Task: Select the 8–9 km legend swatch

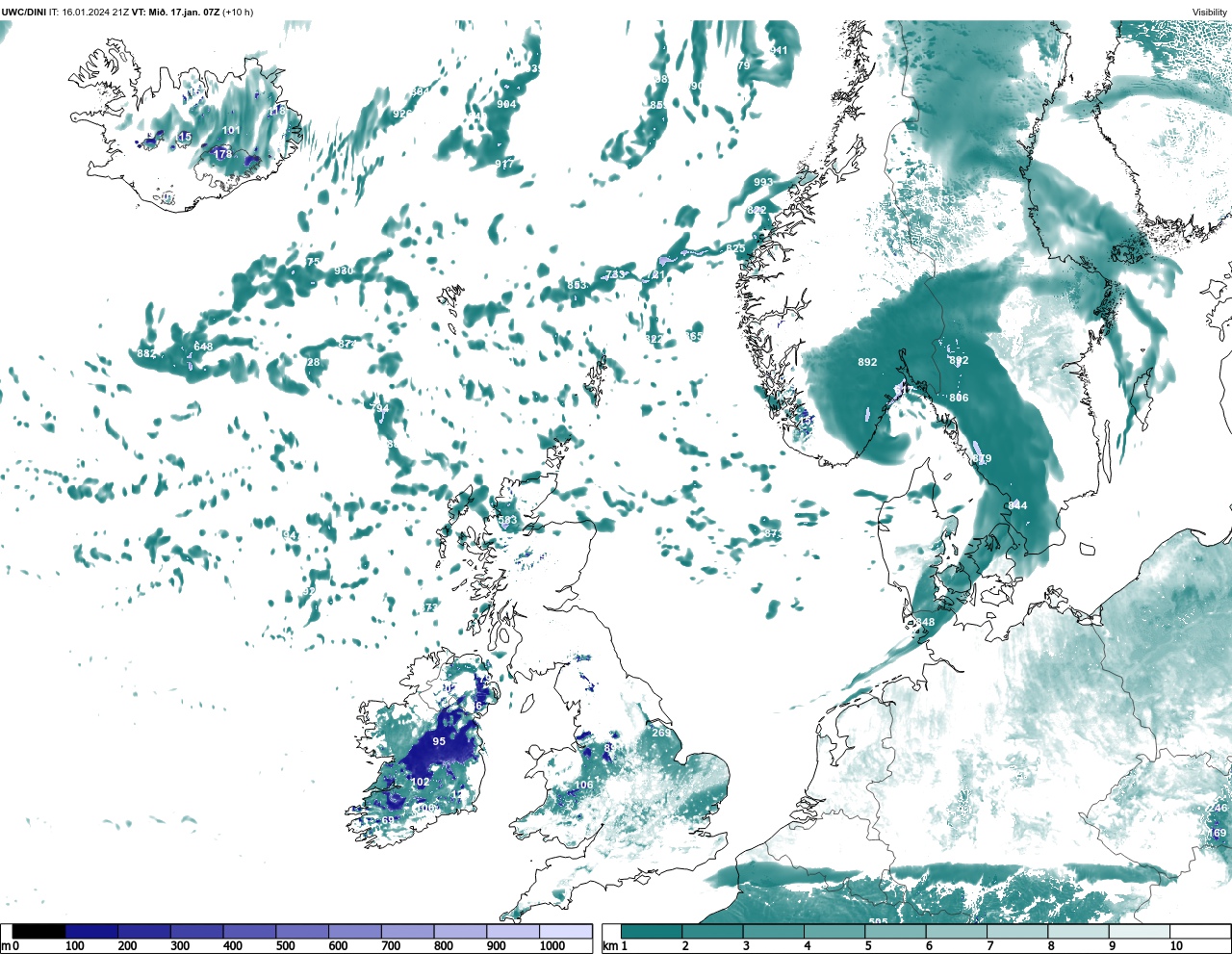Action: 1078,932
